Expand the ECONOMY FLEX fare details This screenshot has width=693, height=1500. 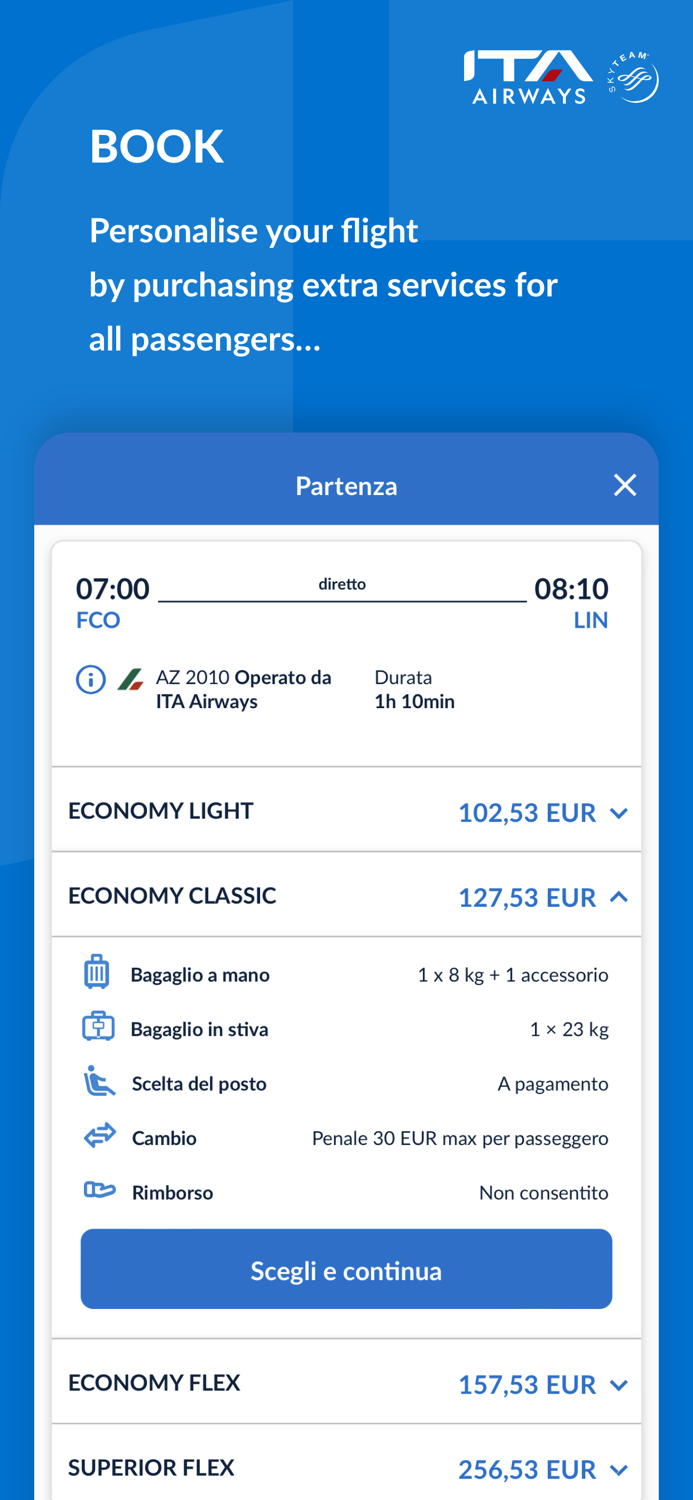coord(619,1385)
